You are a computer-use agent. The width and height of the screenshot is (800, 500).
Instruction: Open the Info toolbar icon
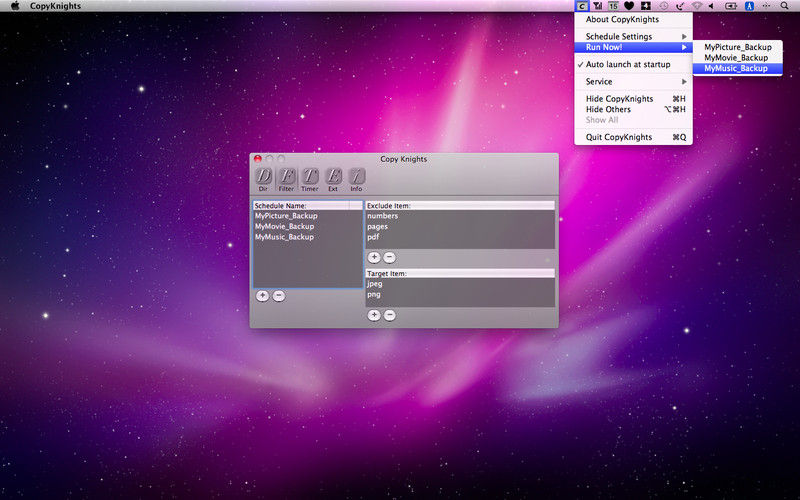pyautogui.click(x=356, y=179)
